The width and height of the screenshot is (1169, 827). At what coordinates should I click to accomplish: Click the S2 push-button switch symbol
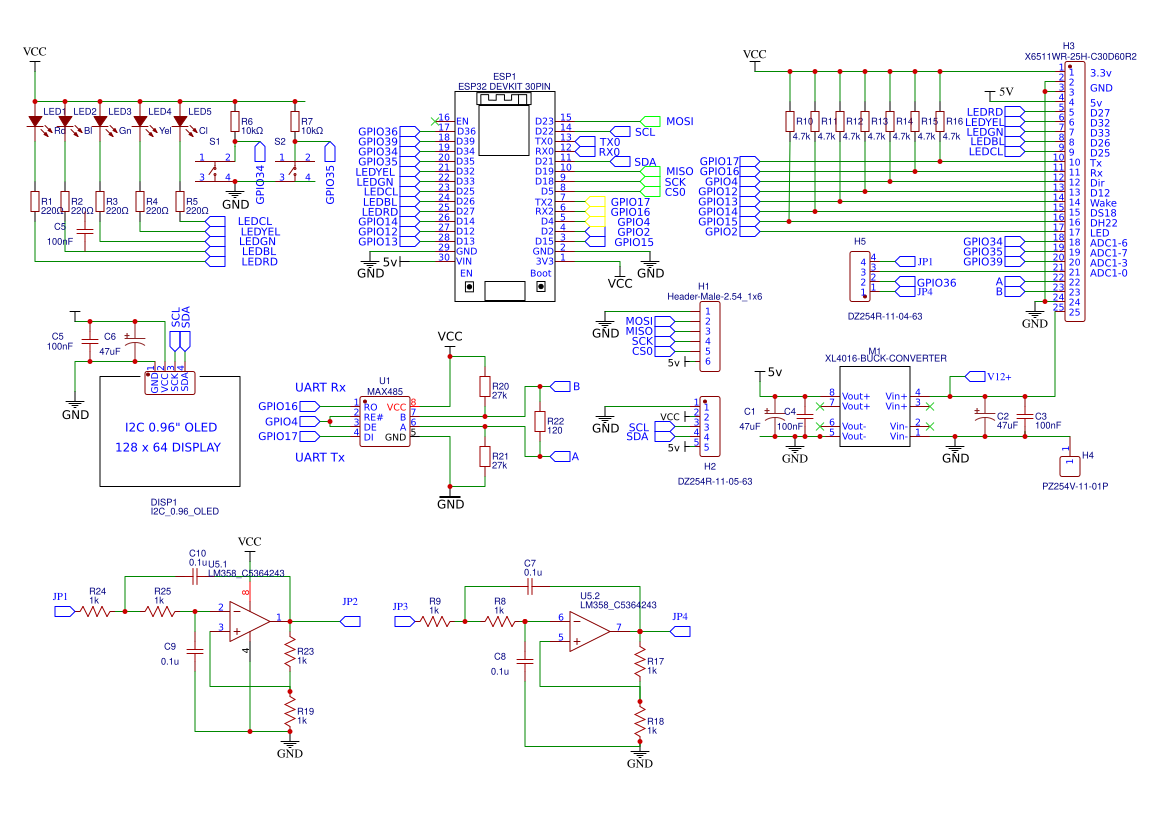tap(294, 169)
